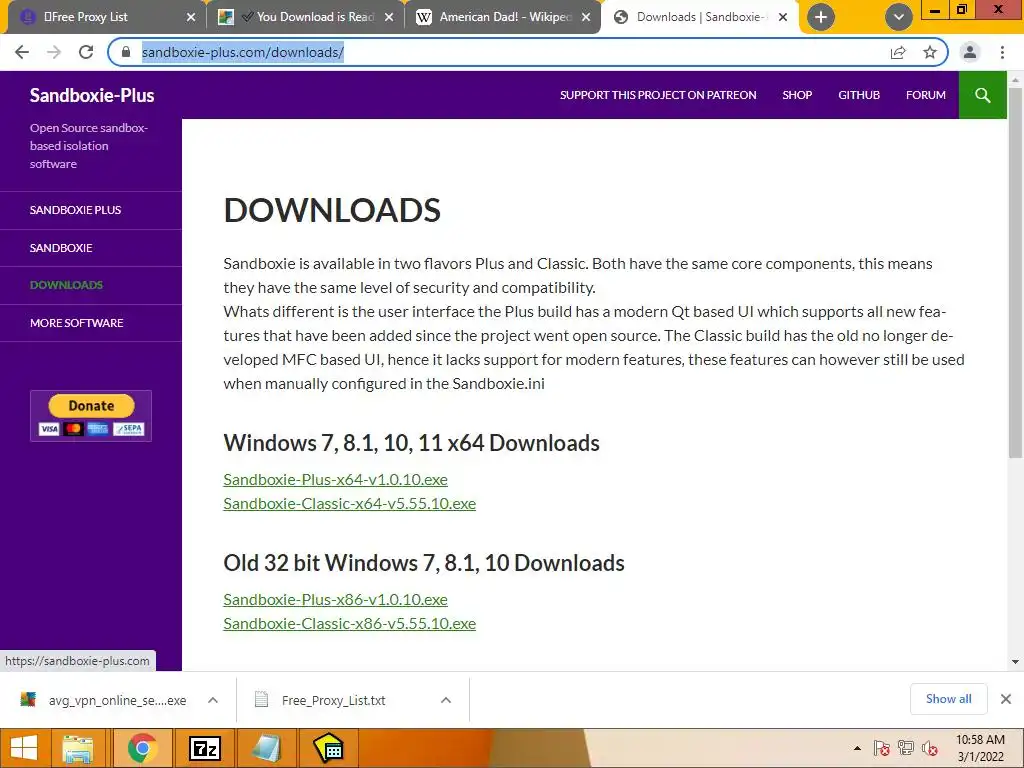1024x768 pixels.
Task: Click the Downloads page heading
Action: (332, 210)
